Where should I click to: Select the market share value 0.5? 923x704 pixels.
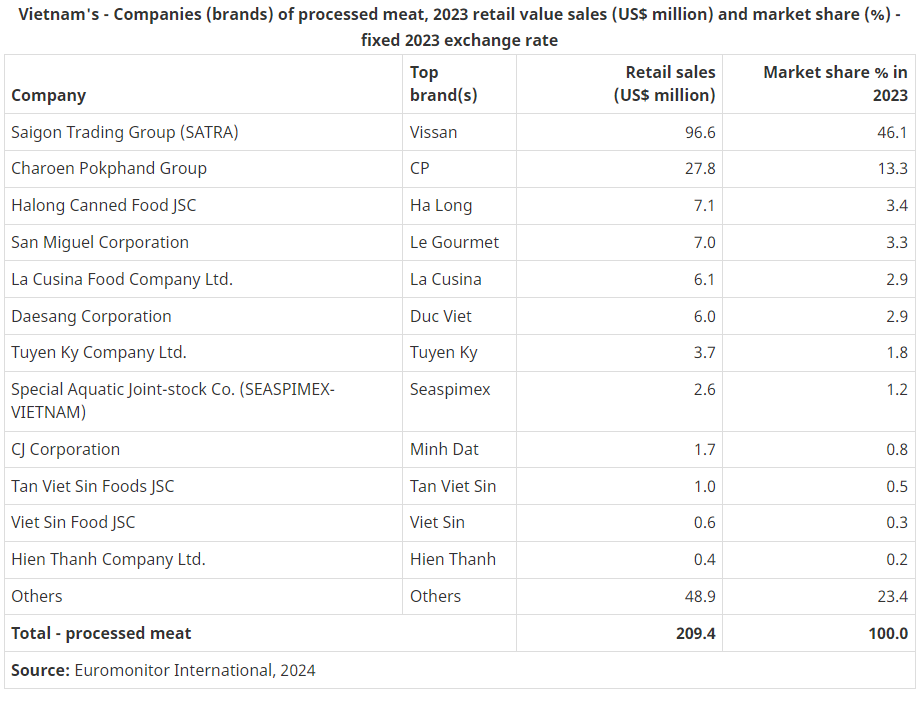pyautogui.click(x=897, y=487)
